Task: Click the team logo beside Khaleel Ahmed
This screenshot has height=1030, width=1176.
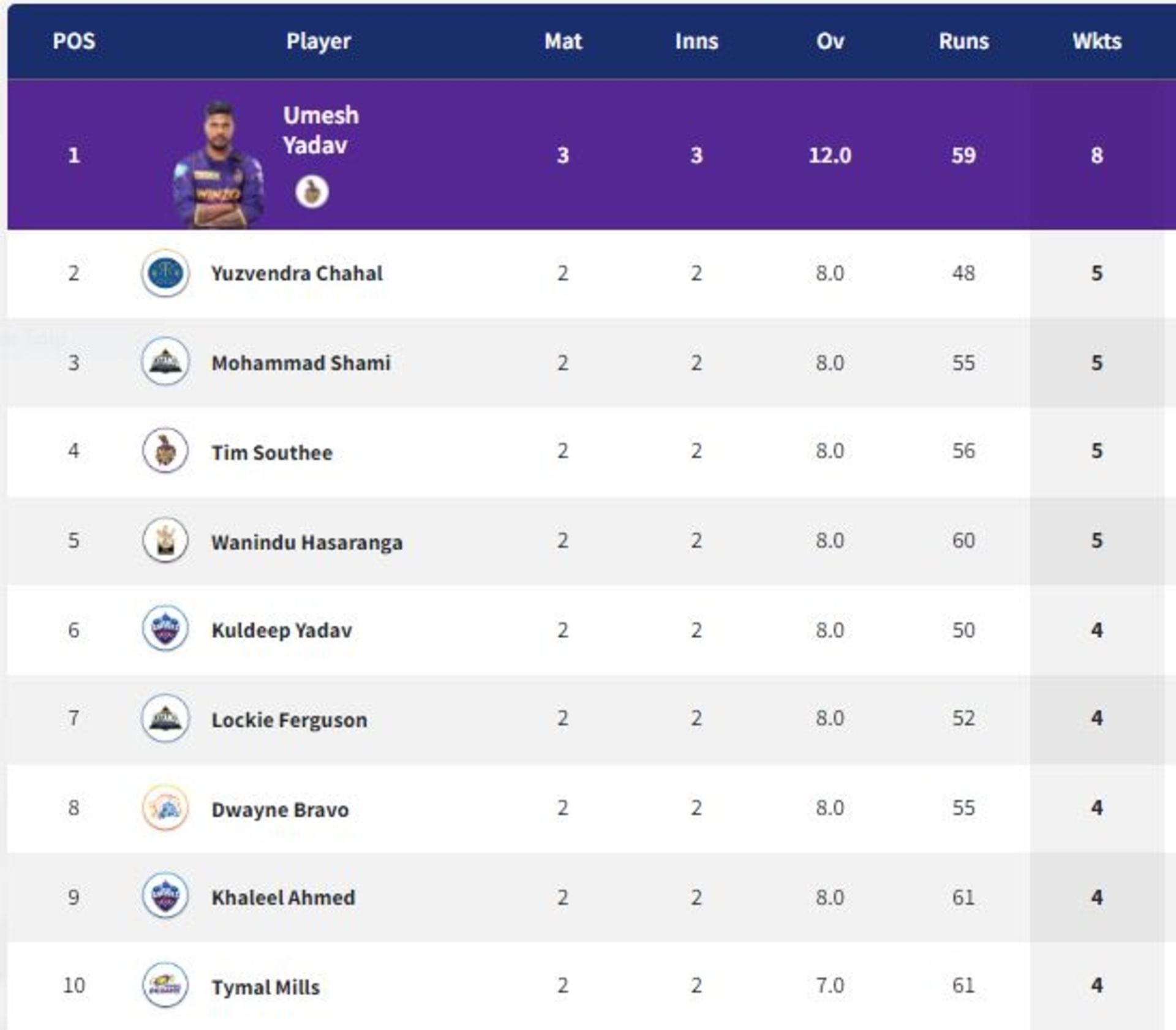Action: (x=165, y=897)
